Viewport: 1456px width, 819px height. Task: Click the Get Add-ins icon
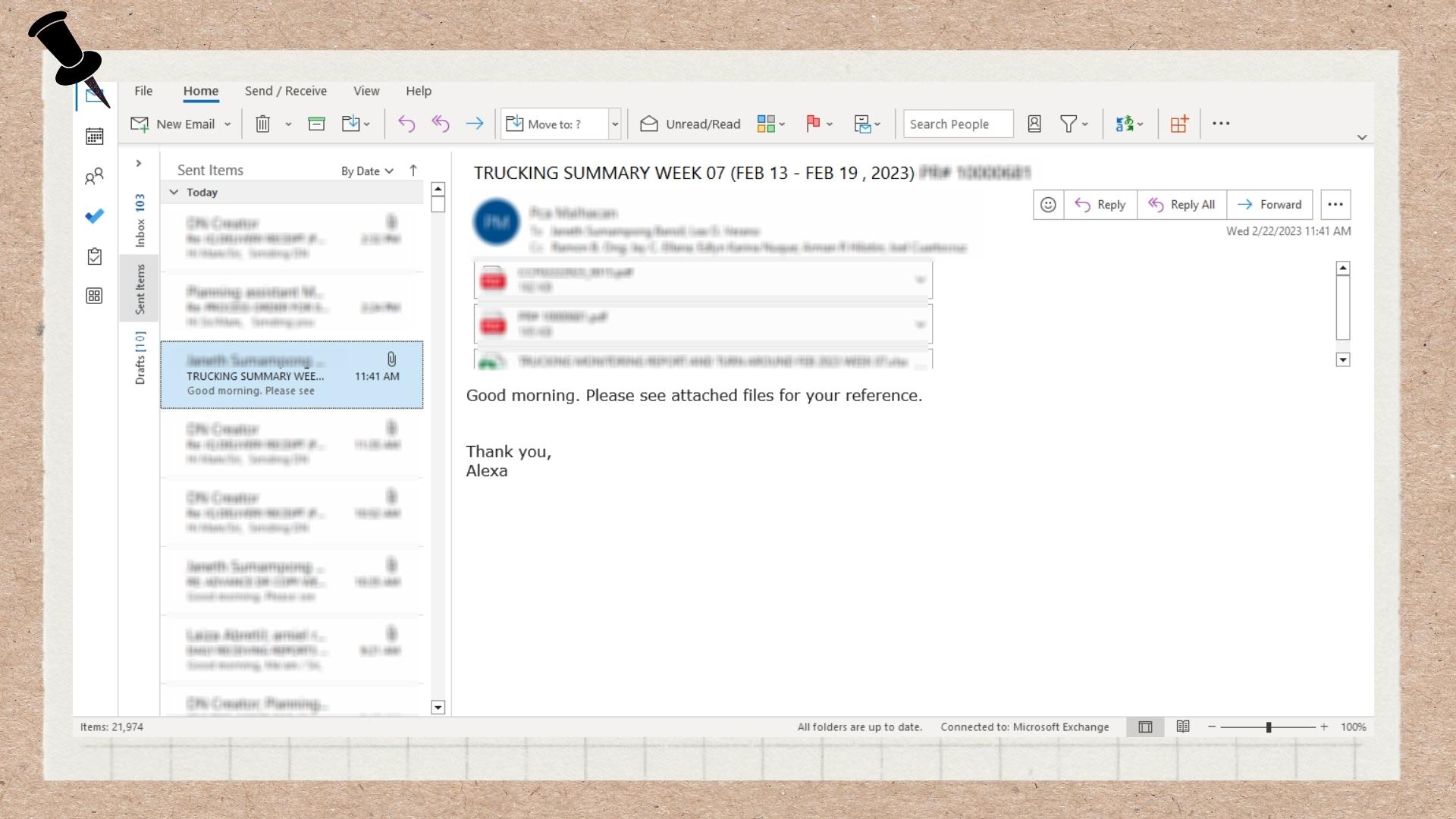pos(1178,124)
